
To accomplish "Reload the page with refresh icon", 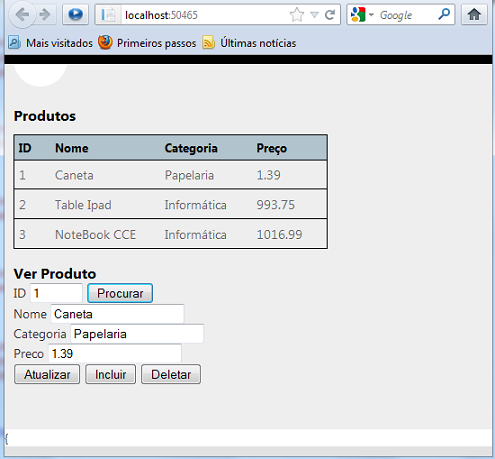I will click(330, 15).
